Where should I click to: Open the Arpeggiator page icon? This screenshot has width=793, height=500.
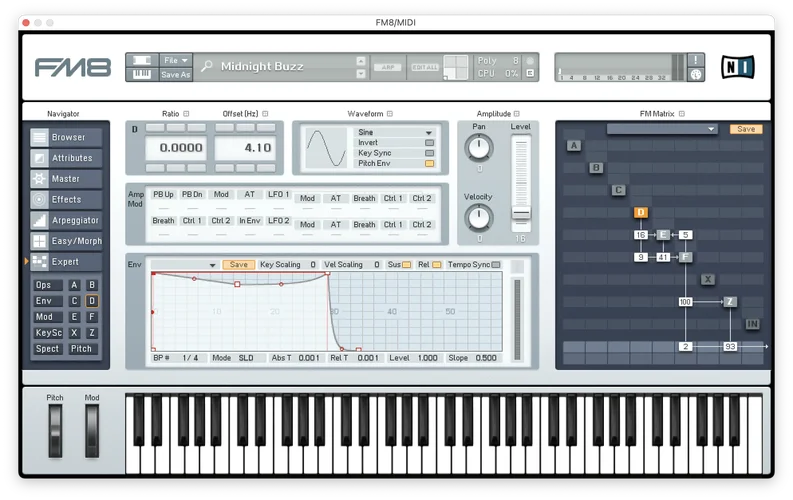click(39, 220)
